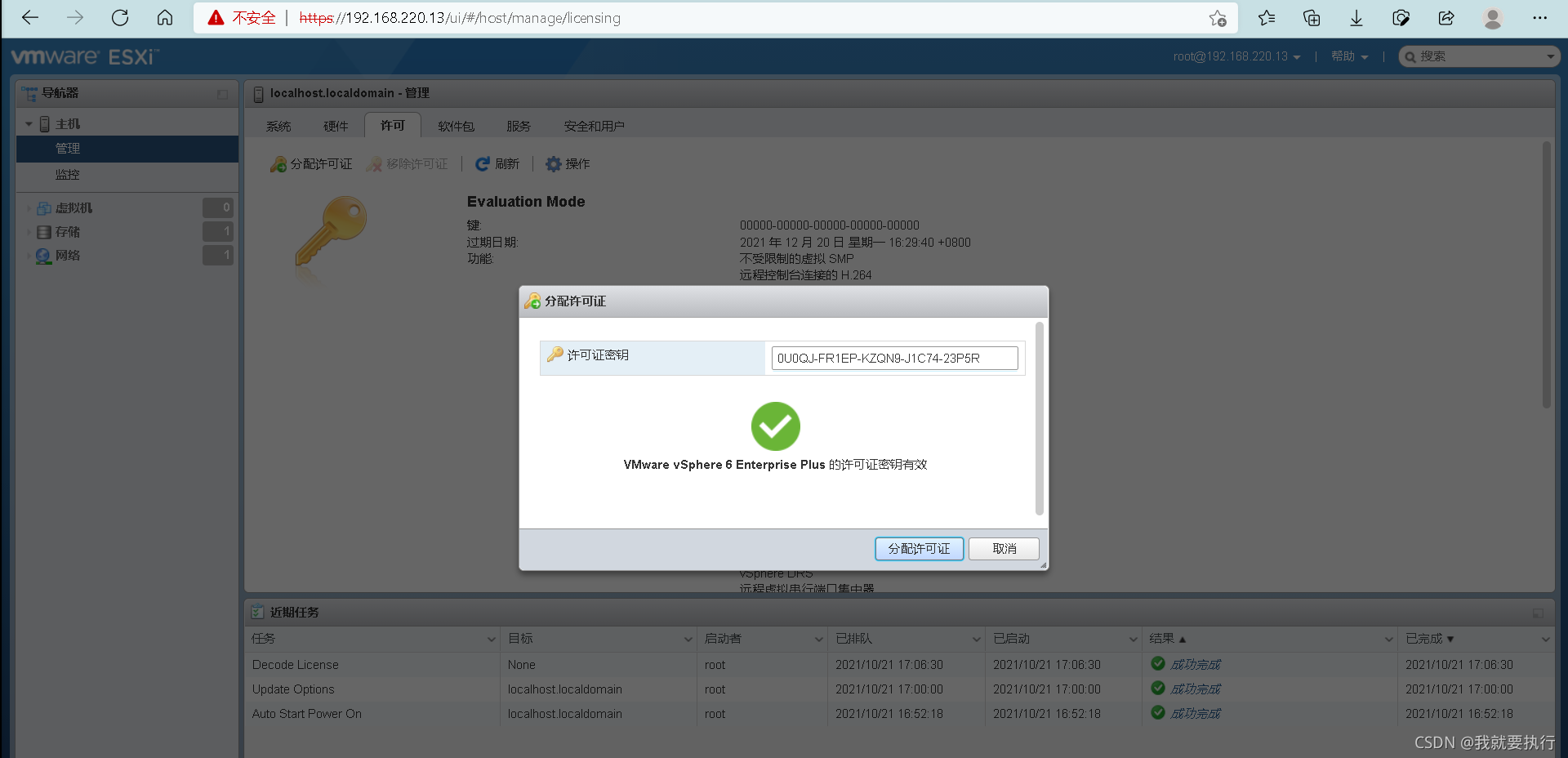Viewport: 1568px width, 758px height.
Task: Open browser collections icon
Action: (x=1312, y=18)
